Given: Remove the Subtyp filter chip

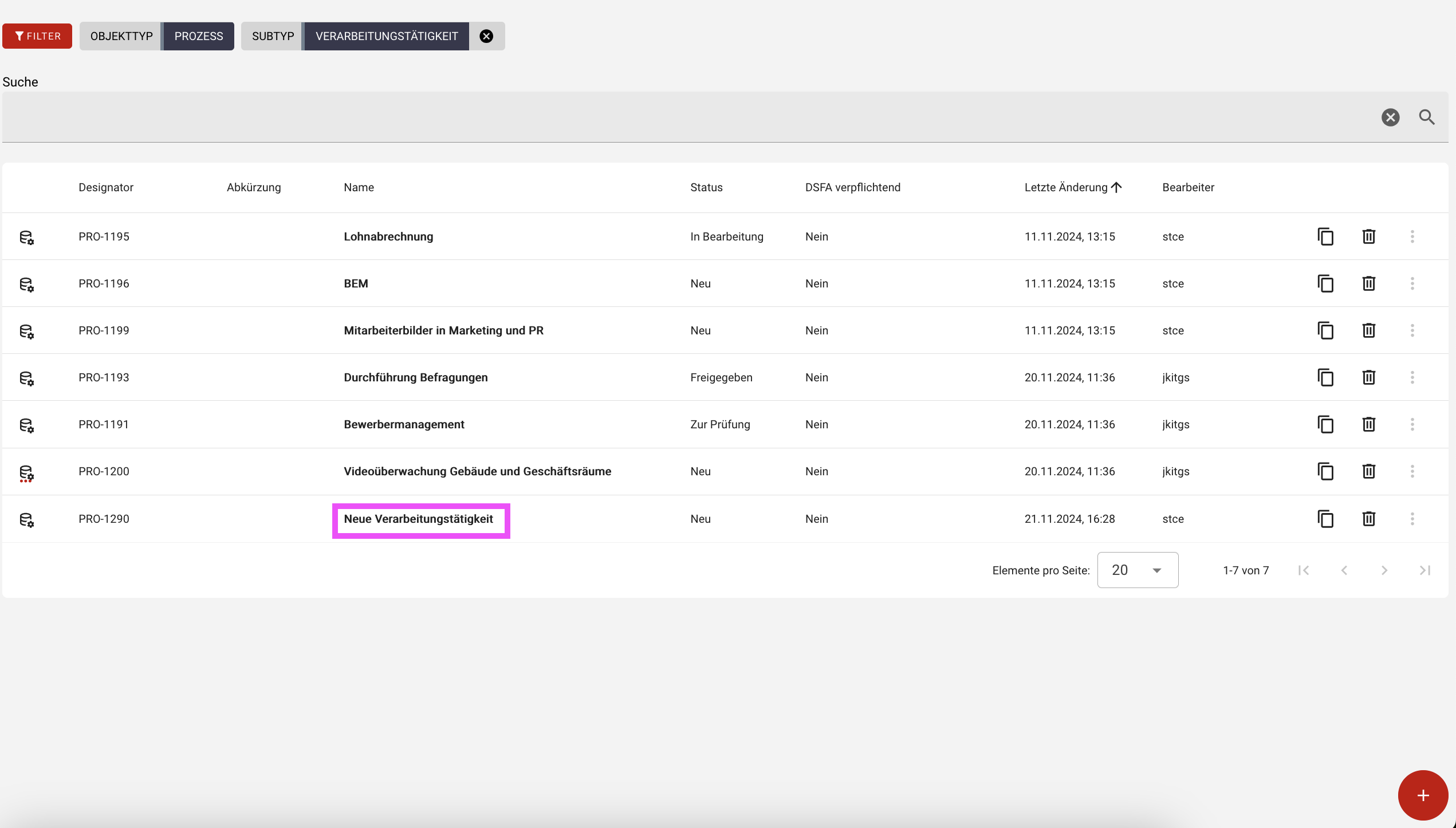Looking at the screenshot, I should [486, 36].
